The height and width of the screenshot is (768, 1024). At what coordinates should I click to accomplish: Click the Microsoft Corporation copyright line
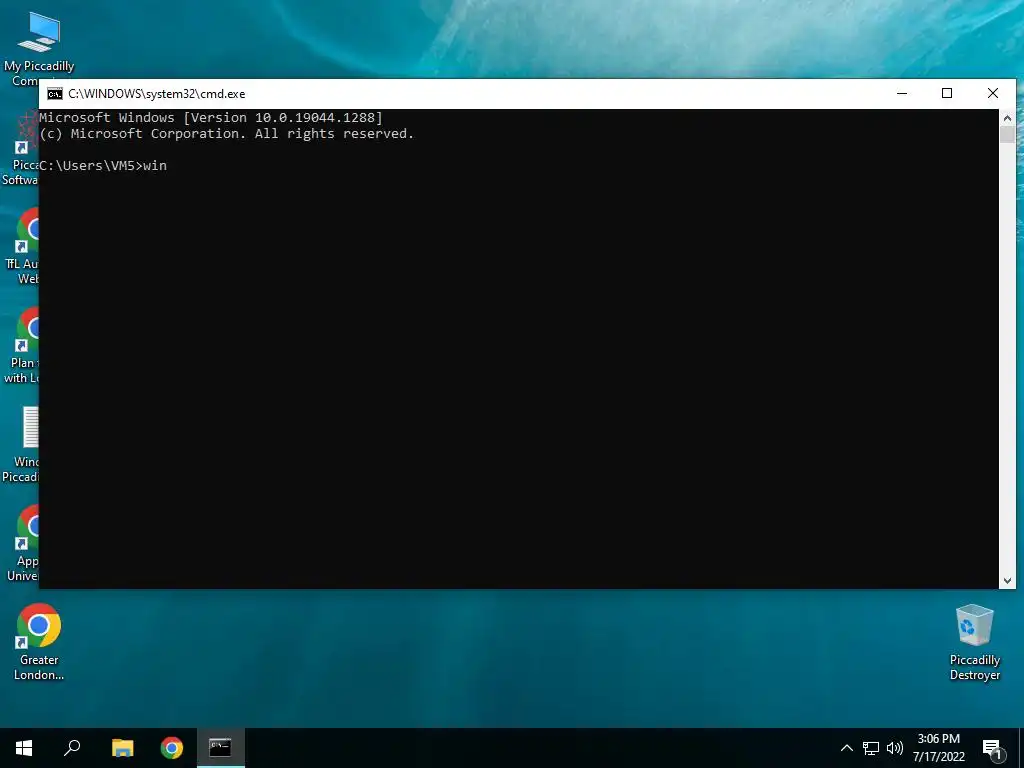227,133
